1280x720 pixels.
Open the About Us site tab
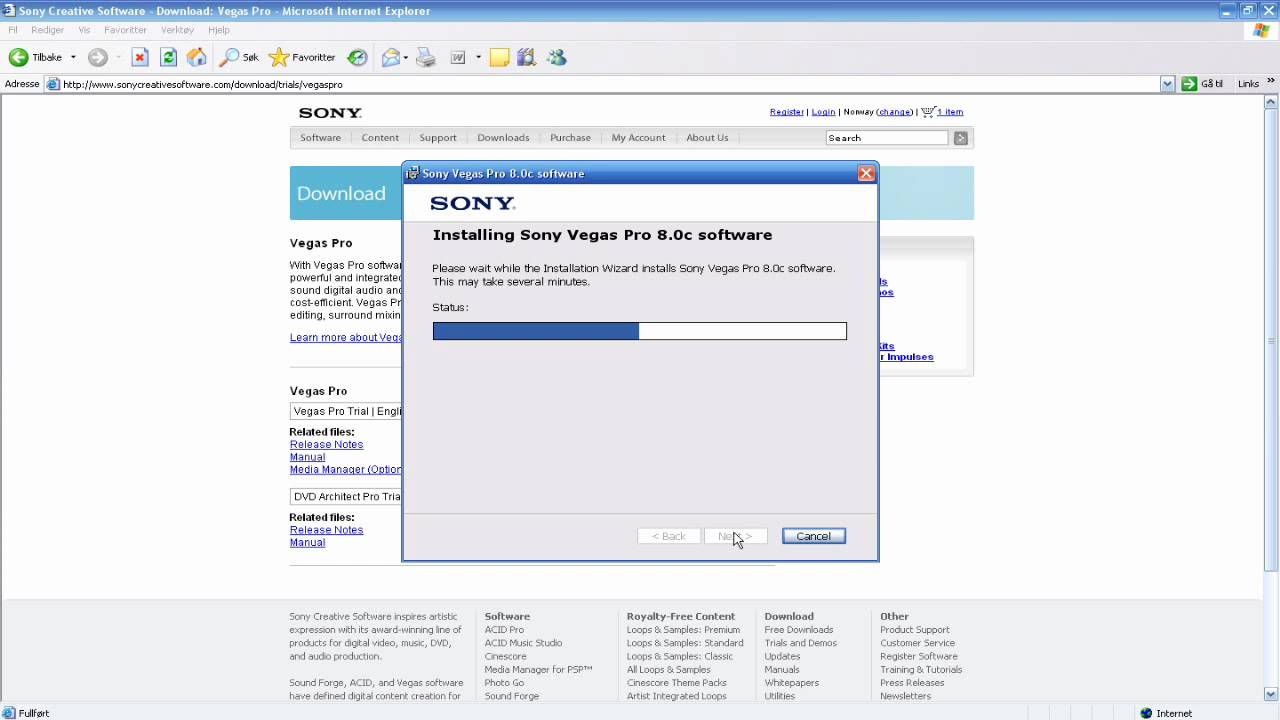coord(707,138)
